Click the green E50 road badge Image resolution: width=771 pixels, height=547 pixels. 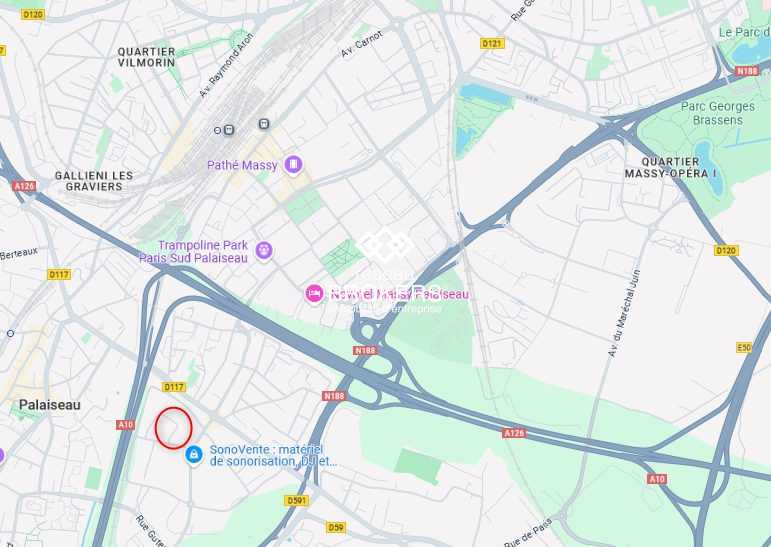743,347
